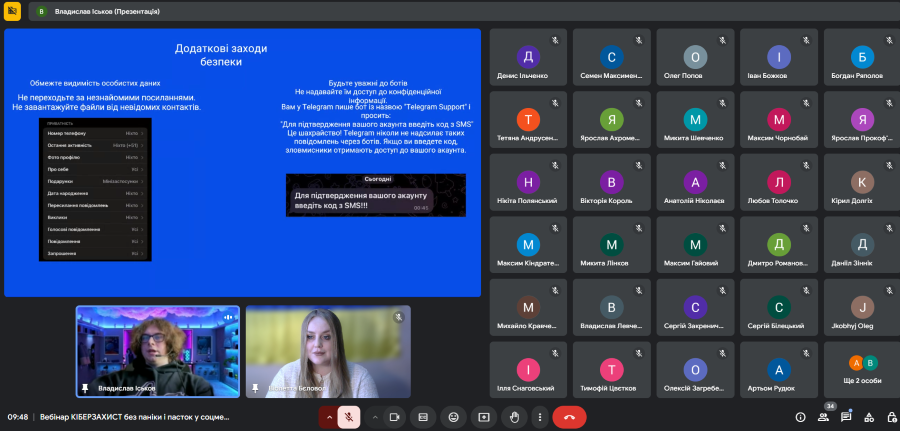Raise your hand in the meeting

[514, 417]
